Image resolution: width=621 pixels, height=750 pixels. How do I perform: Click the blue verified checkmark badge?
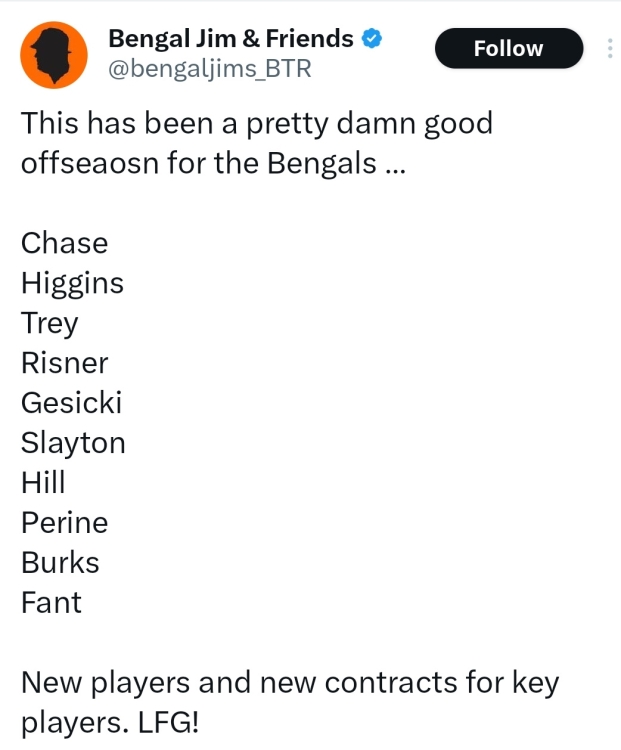[371, 39]
